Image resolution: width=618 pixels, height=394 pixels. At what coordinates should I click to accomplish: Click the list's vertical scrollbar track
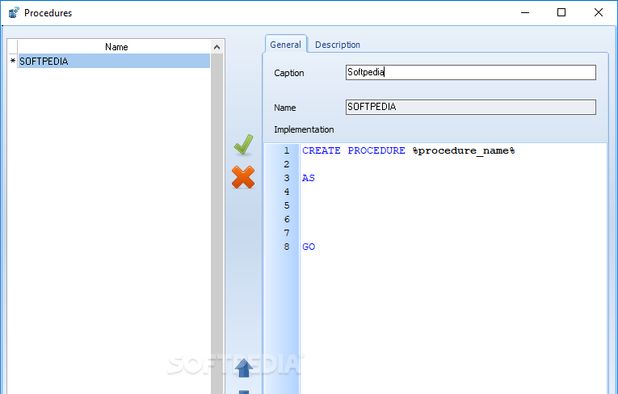pyautogui.click(x=217, y=224)
